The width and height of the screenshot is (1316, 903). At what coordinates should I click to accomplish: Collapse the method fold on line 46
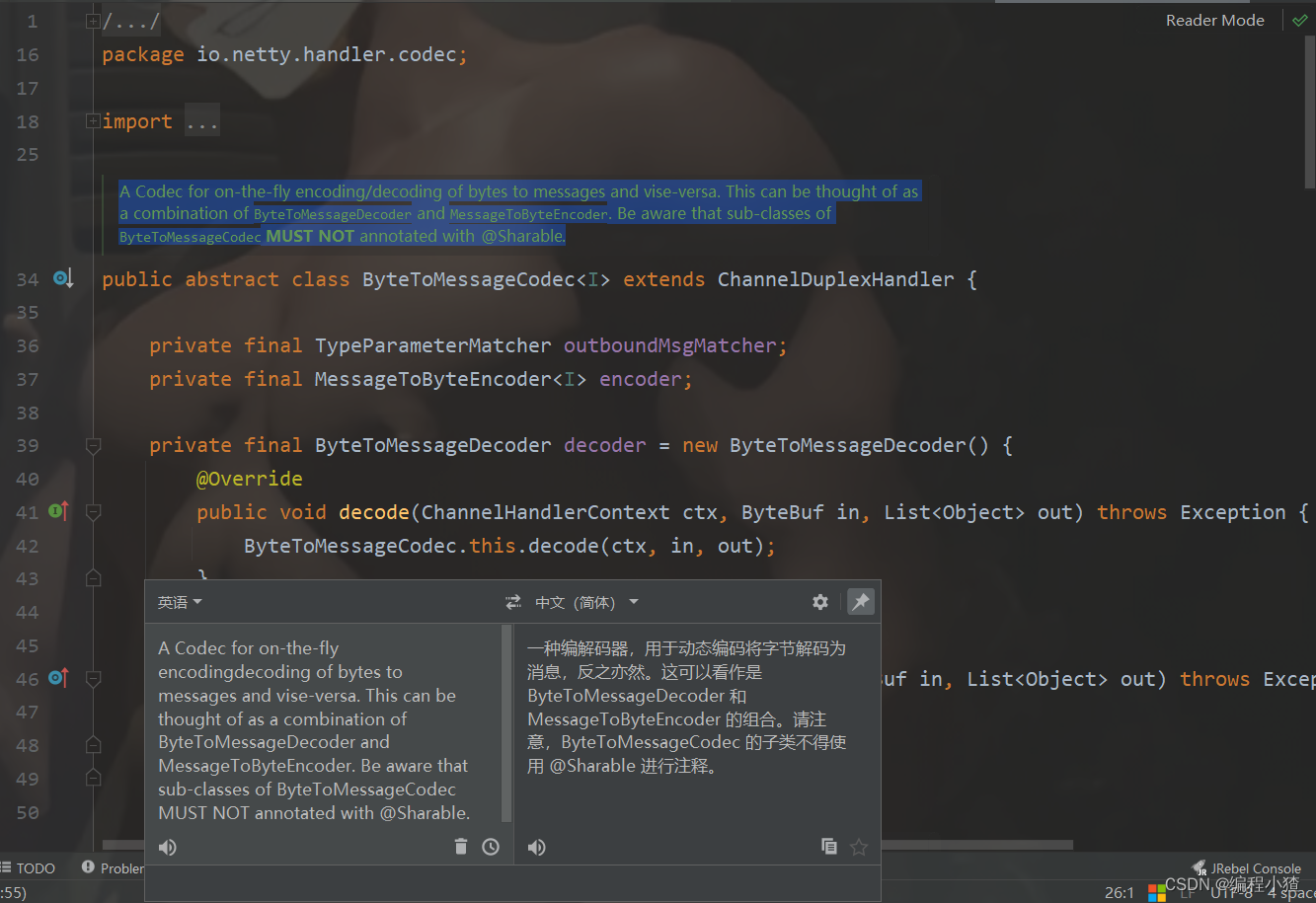[x=94, y=679]
